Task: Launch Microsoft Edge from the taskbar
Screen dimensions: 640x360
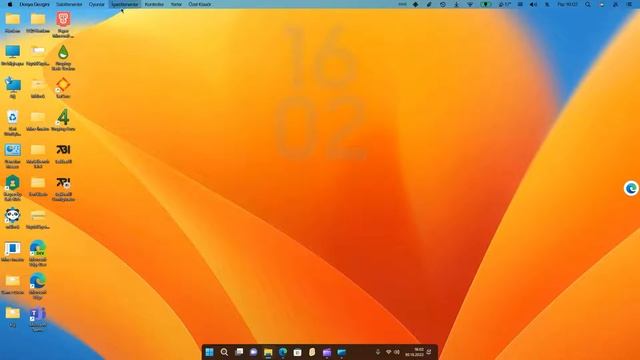Action: [283, 352]
